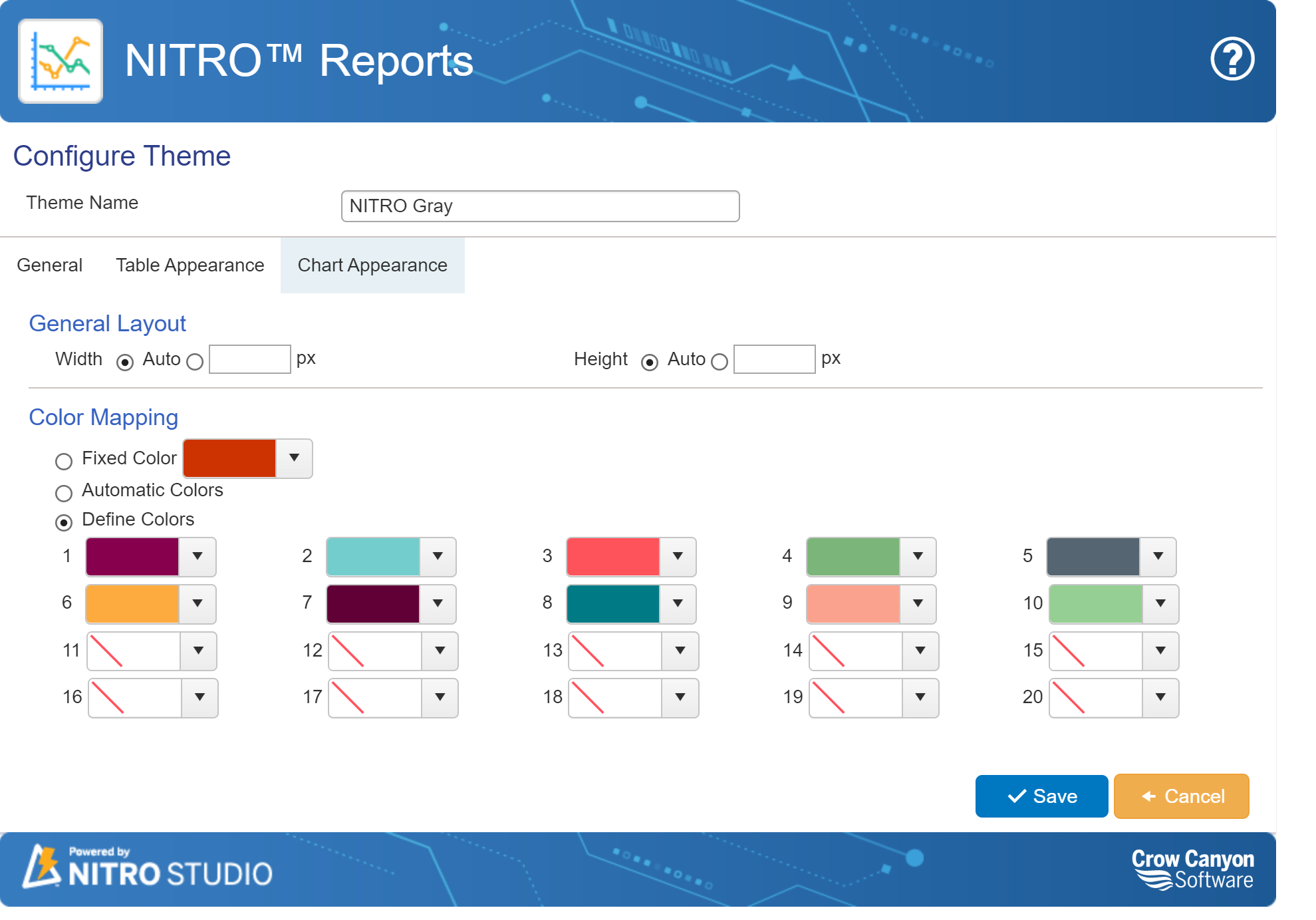1316x920 pixels.
Task: Select the Width custom px radio button
Action: tap(195, 362)
